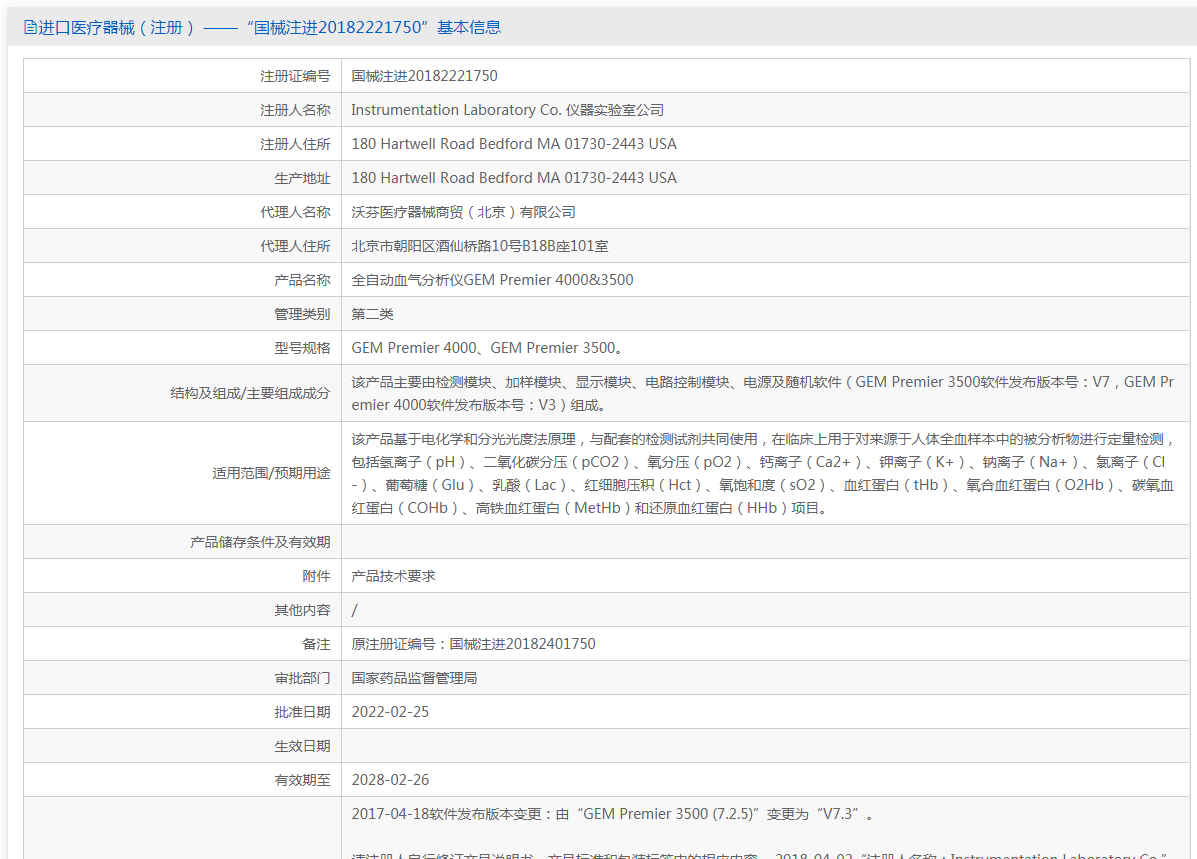Select 沃芬医疗器械商贸（北京）有限公司
This screenshot has height=859, width=1197.
click(x=463, y=212)
